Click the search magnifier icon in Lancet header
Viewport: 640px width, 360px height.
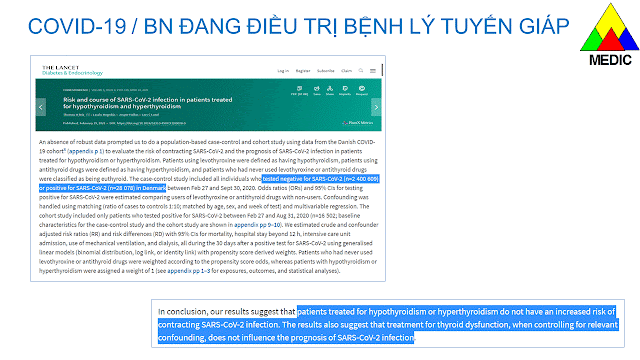[x=361, y=71]
